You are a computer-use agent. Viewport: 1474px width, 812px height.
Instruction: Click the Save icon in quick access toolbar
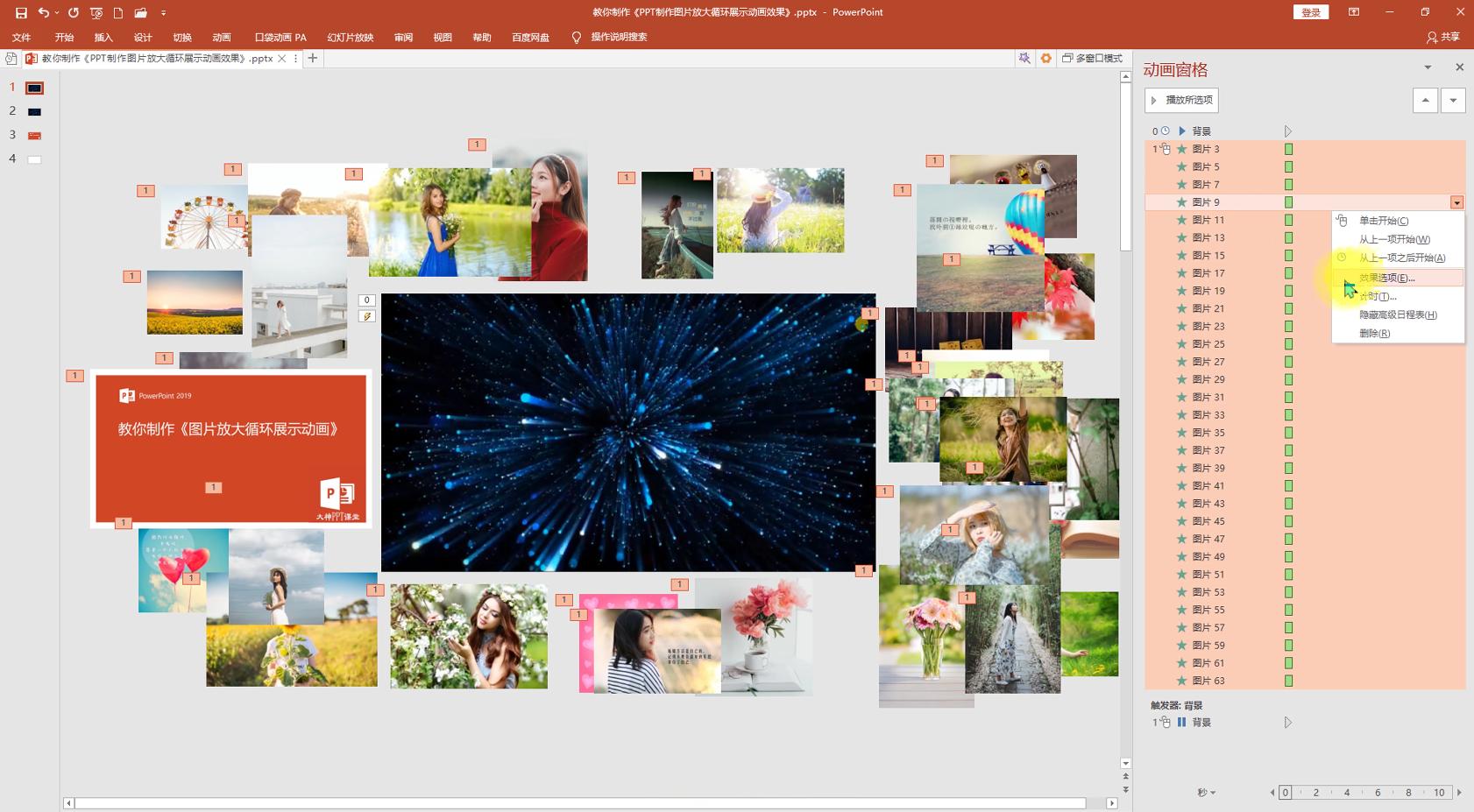21,12
